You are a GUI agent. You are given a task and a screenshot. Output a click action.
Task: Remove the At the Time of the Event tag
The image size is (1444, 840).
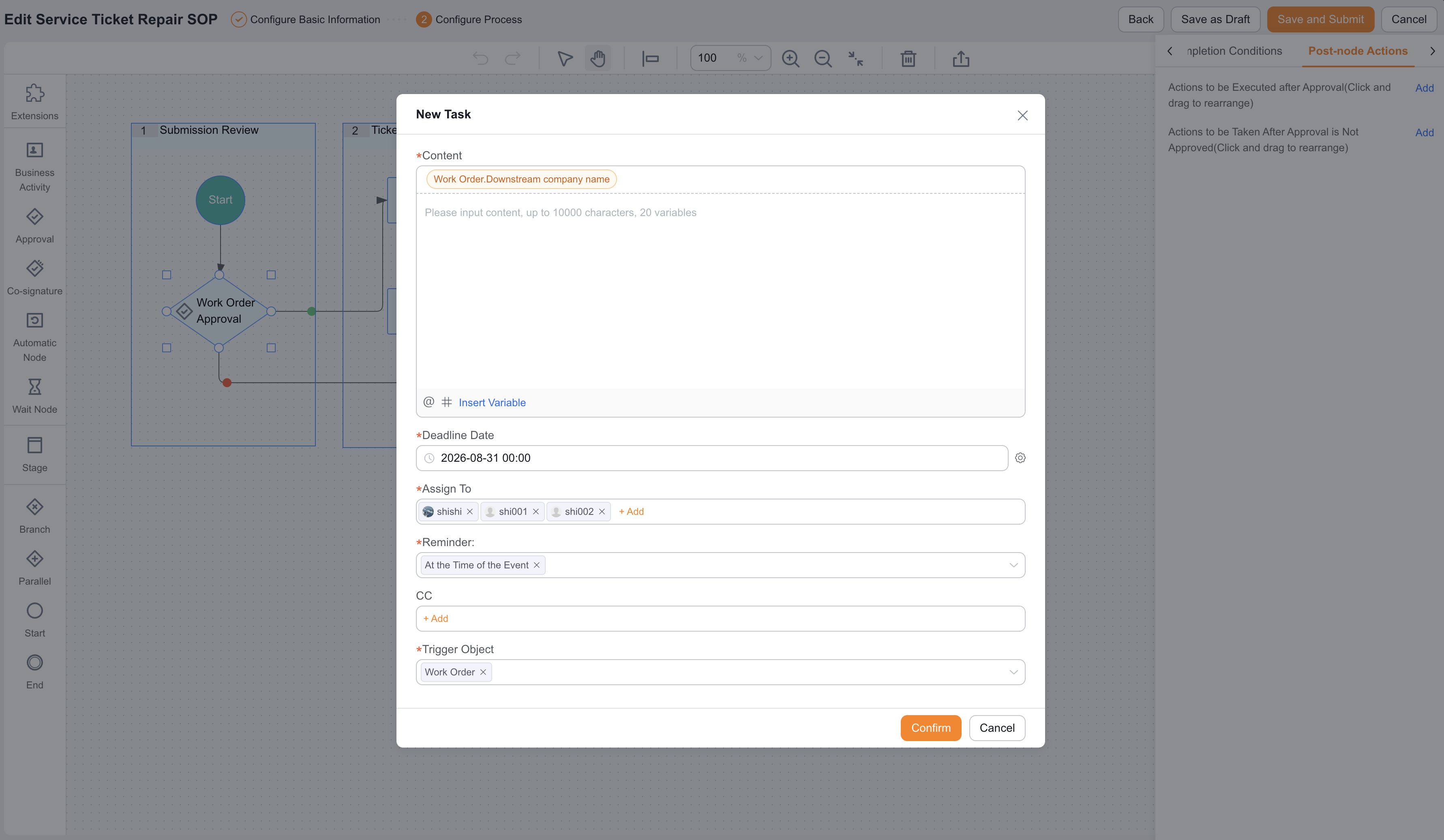[537, 565]
